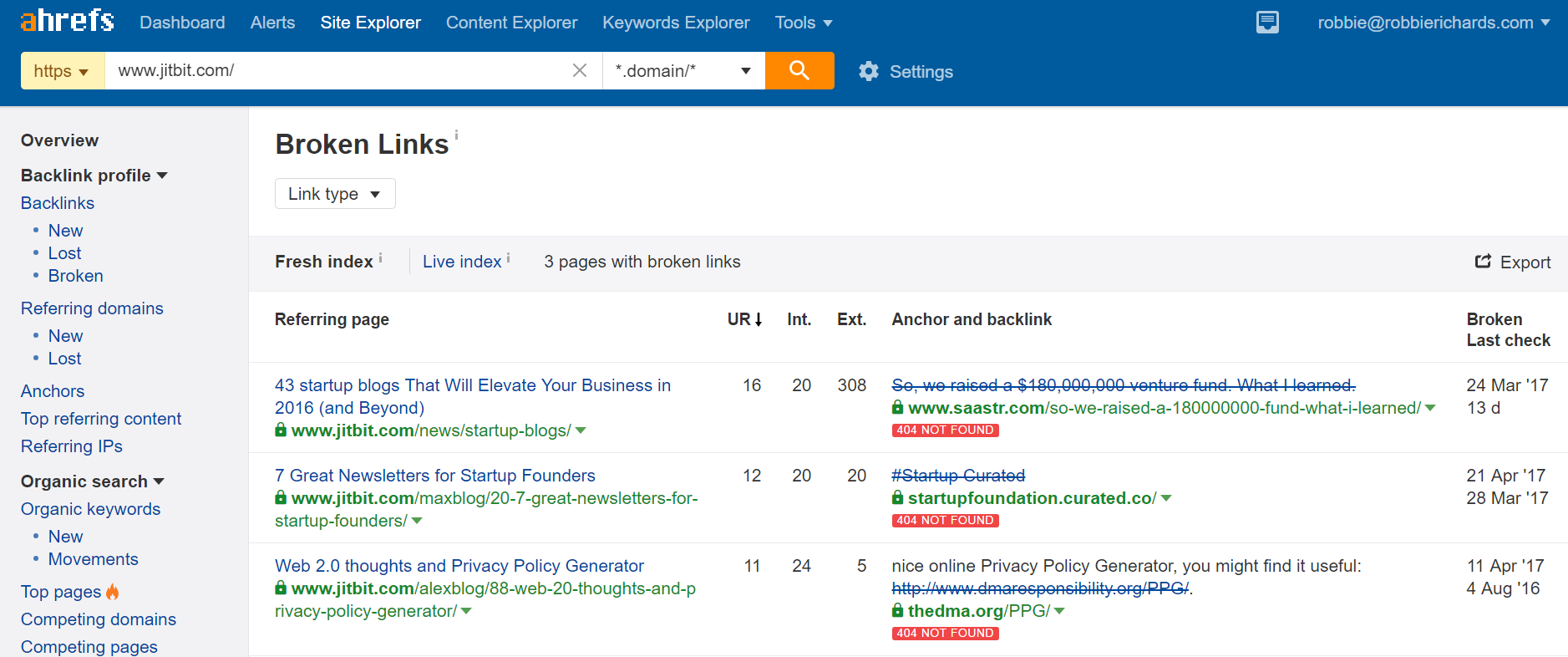Screen dimensions: 1568x657
Task: Click the www.jitbit.com URL input field
Action: coord(334,71)
